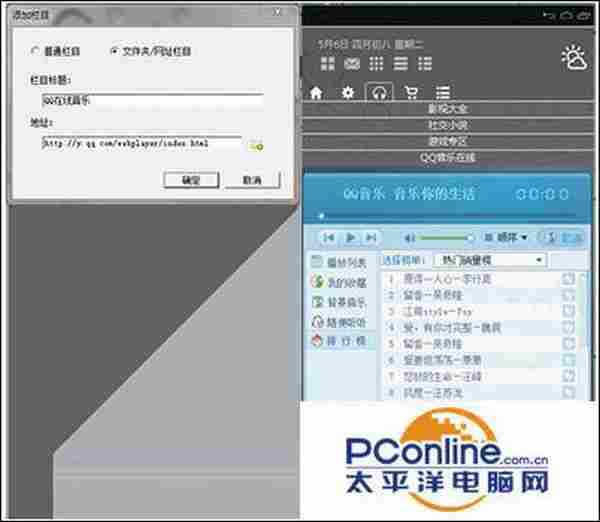Click the folder browse icon beside address field
The height and width of the screenshot is (522, 600).
pos(256,144)
